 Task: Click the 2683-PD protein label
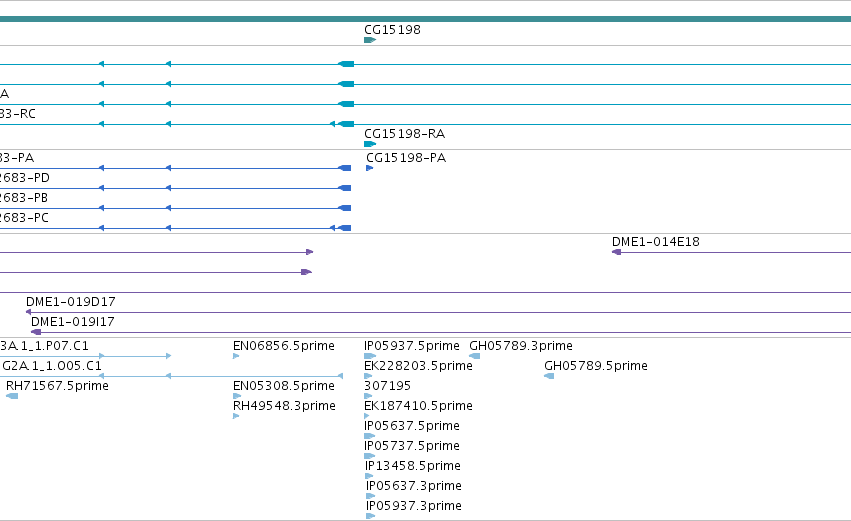click(25, 178)
